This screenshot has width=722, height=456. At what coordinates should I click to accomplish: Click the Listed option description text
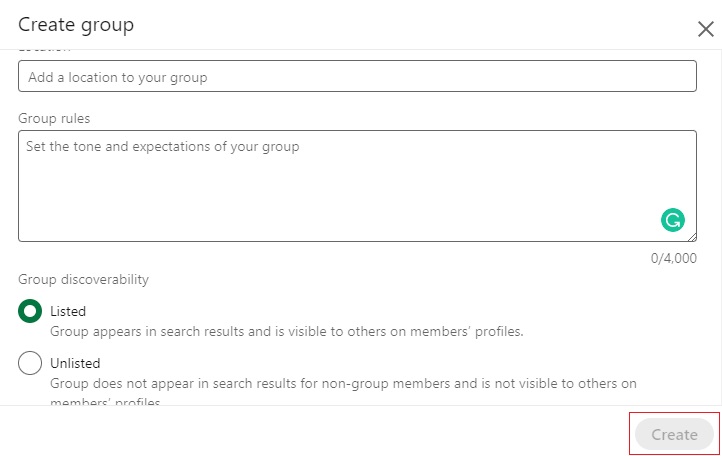coord(286,331)
